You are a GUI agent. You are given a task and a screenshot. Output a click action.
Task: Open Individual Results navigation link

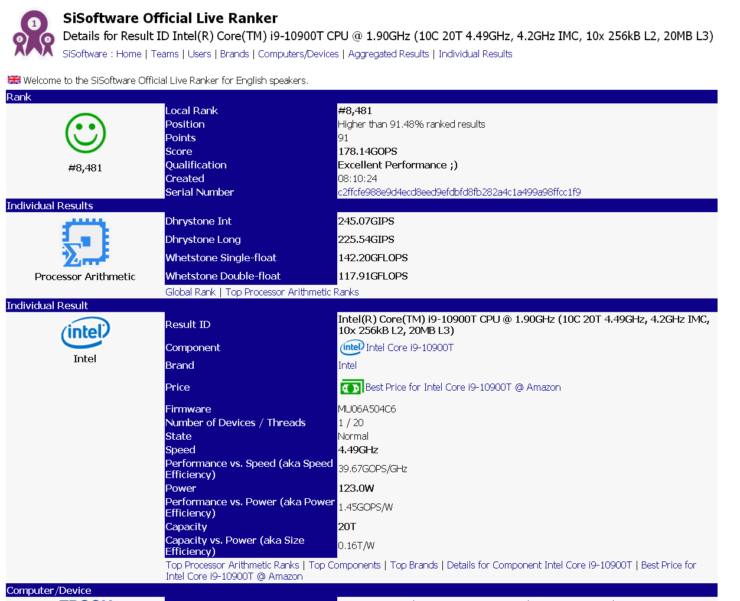tap(475, 54)
